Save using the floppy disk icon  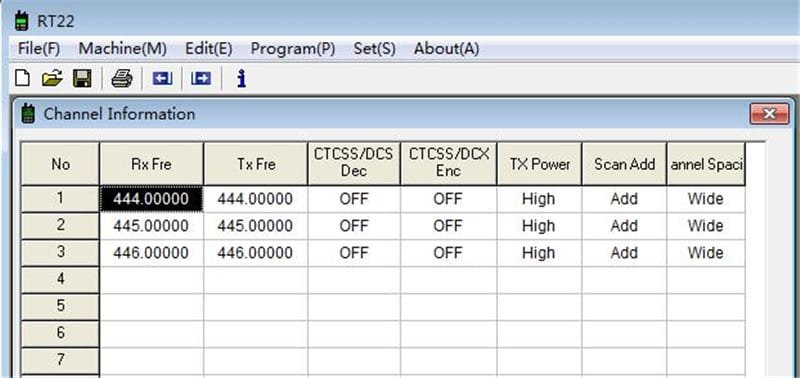tap(82, 79)
